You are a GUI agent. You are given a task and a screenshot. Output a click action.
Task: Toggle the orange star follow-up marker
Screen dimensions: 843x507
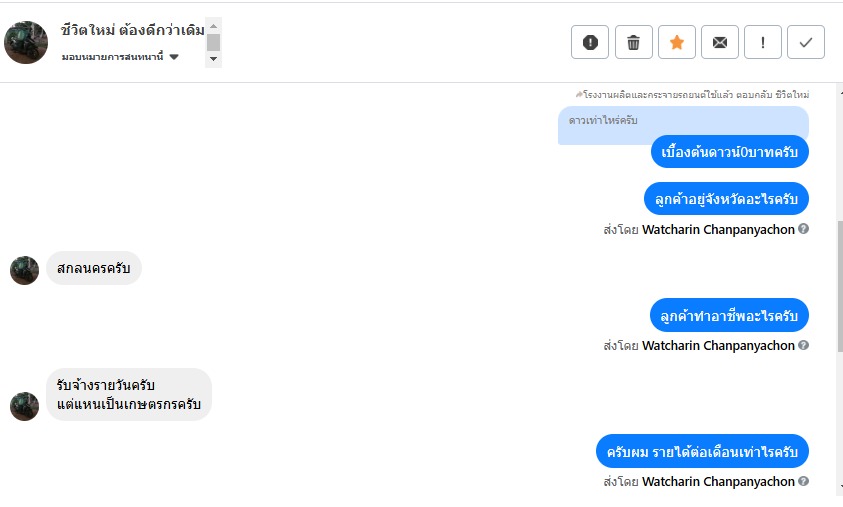click(677, 42)
